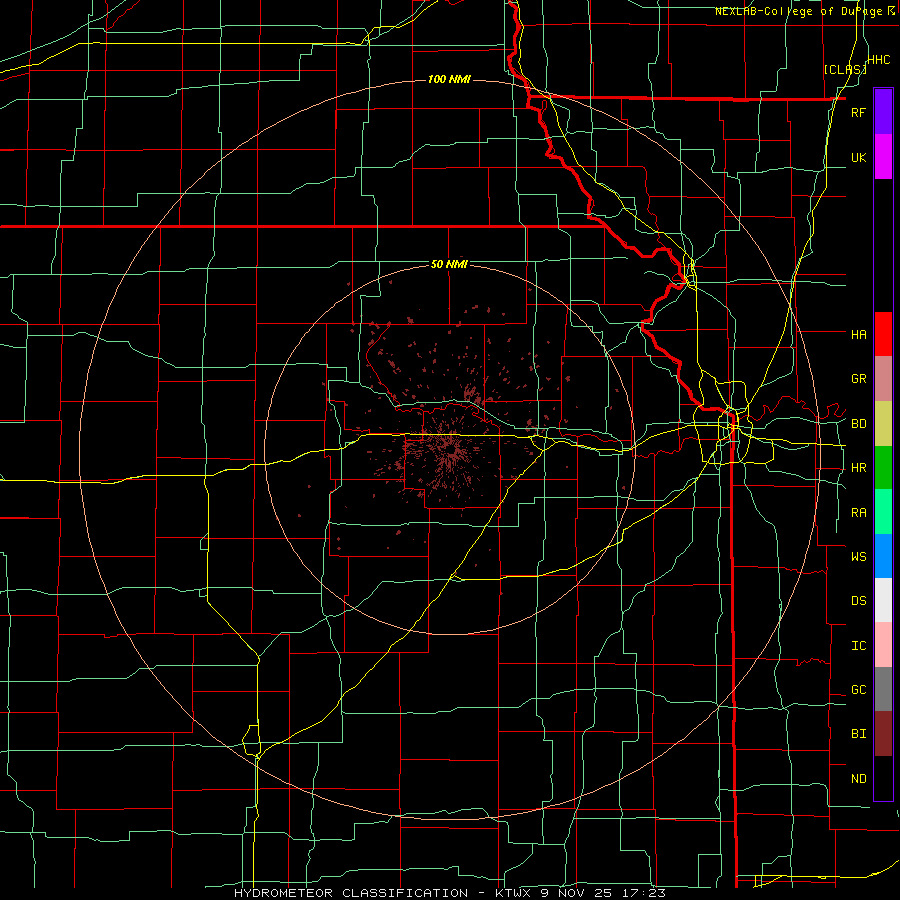The width and height of the screenshot is (900, 900).
Task: Click the HA legend label
Action: [x=858, y=334]
